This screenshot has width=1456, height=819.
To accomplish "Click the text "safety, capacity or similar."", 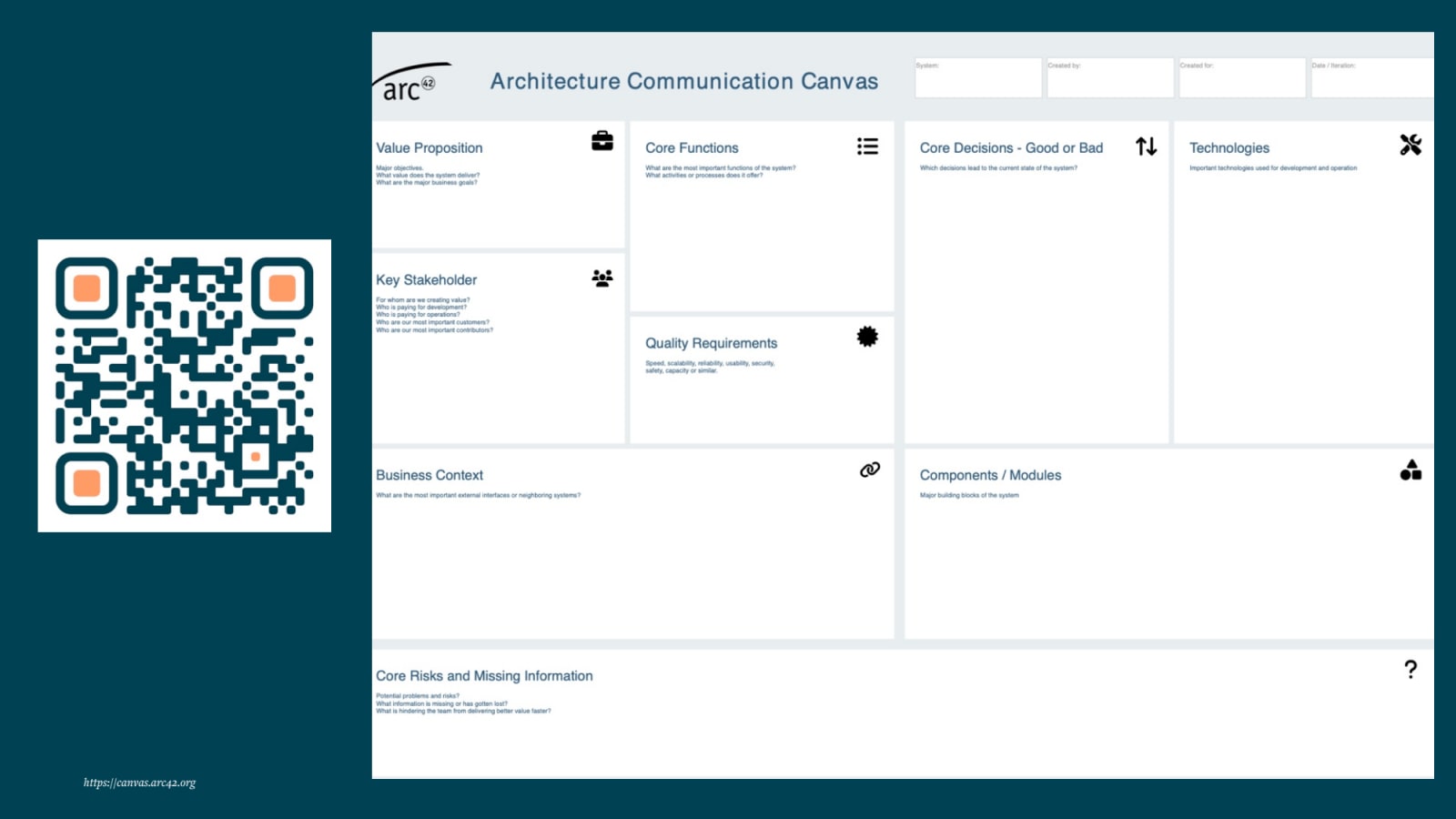I will 682,371.
